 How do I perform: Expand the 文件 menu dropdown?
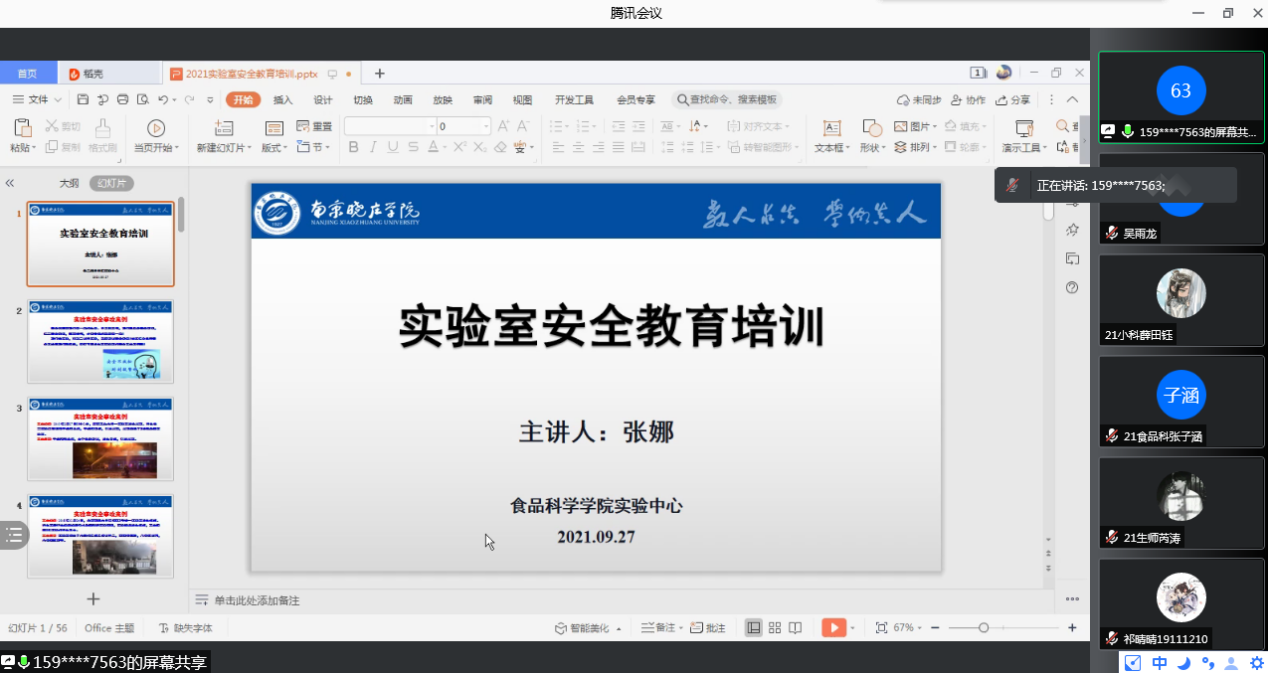(x=38, y=100)
